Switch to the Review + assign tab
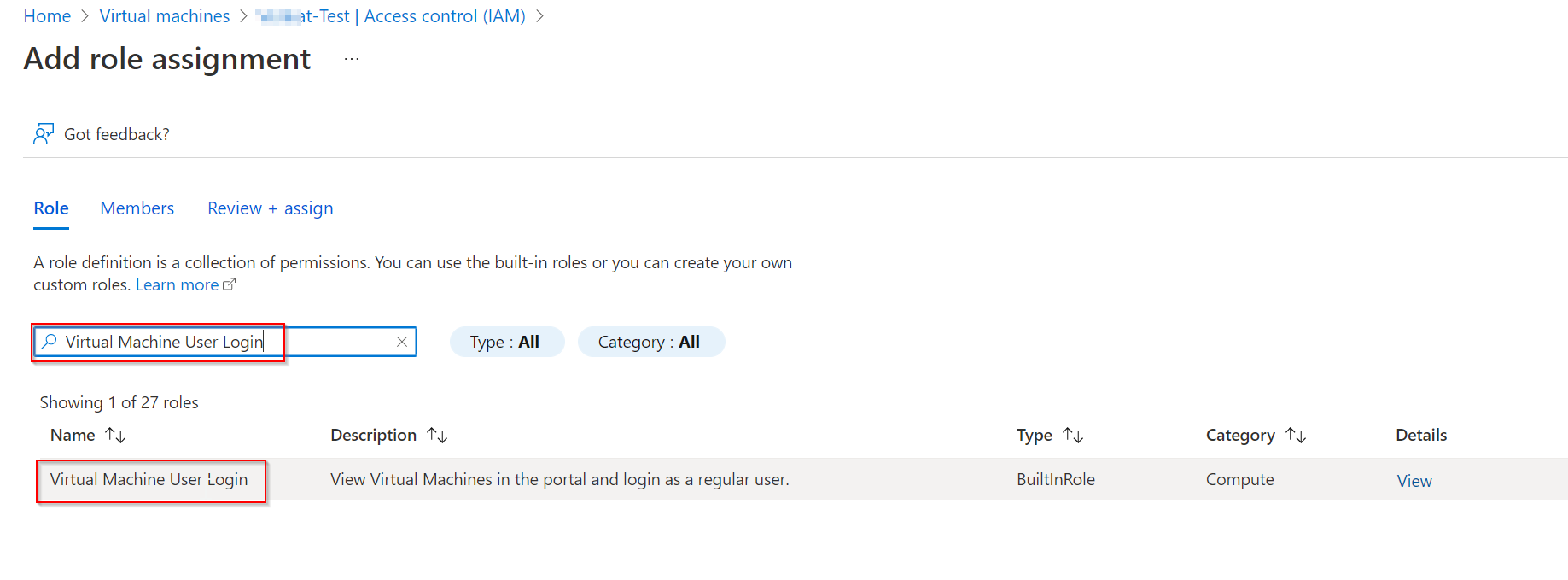The width and height of the screenshot is (1568, 580). coord(270,208)
